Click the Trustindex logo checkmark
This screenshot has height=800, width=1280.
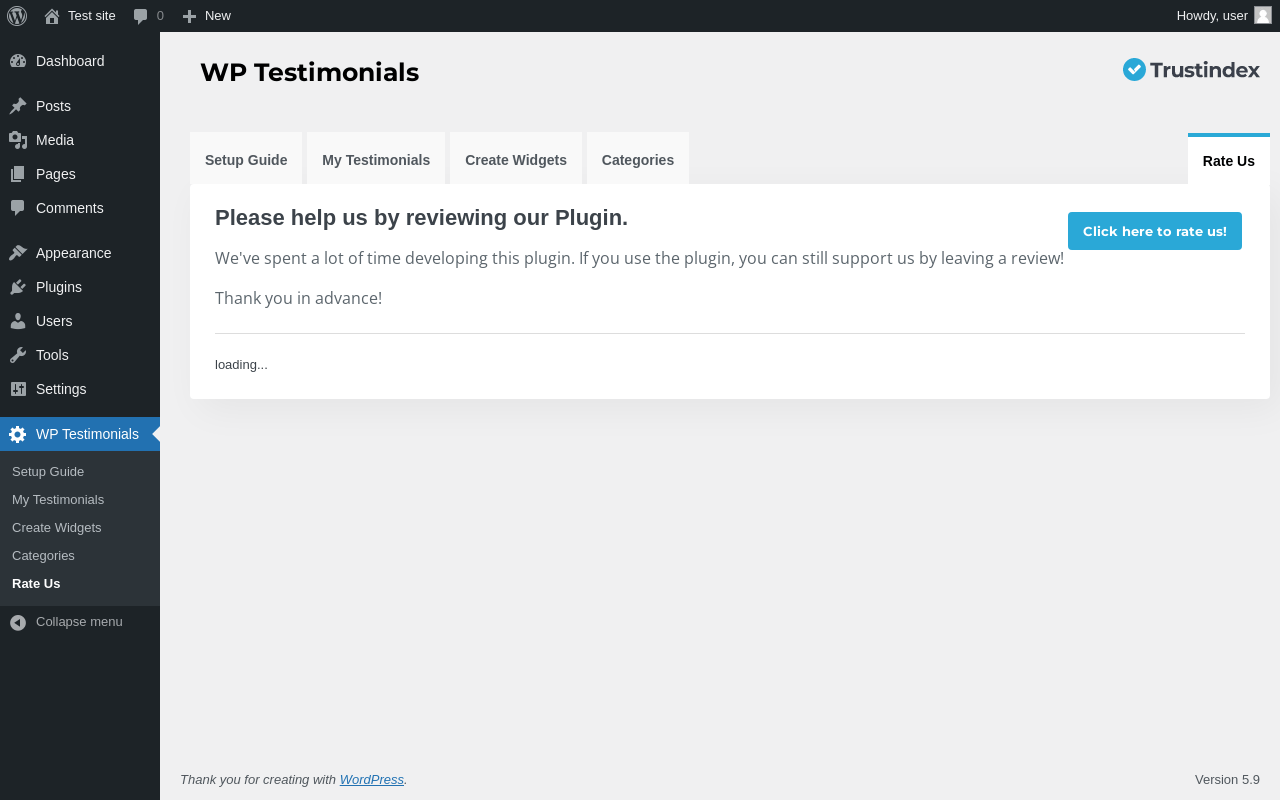(x=1134, y=69)
